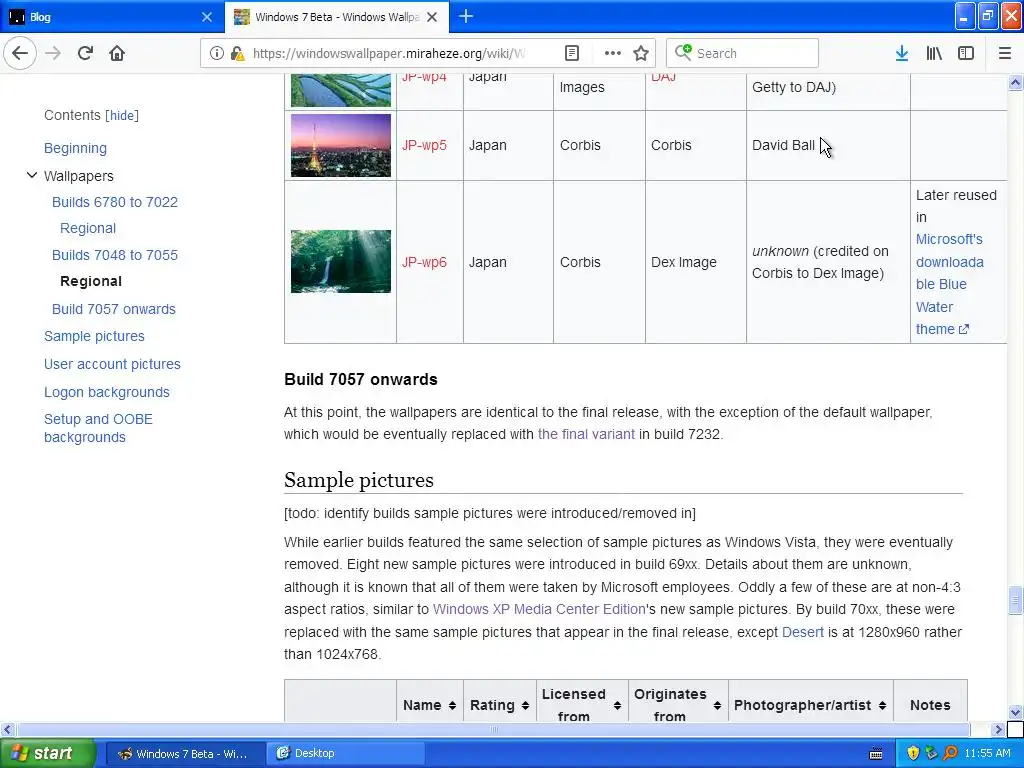Viewport: 1024px width, 768px height.
Task: Close the Blog tab
Action: coord(206,17)
